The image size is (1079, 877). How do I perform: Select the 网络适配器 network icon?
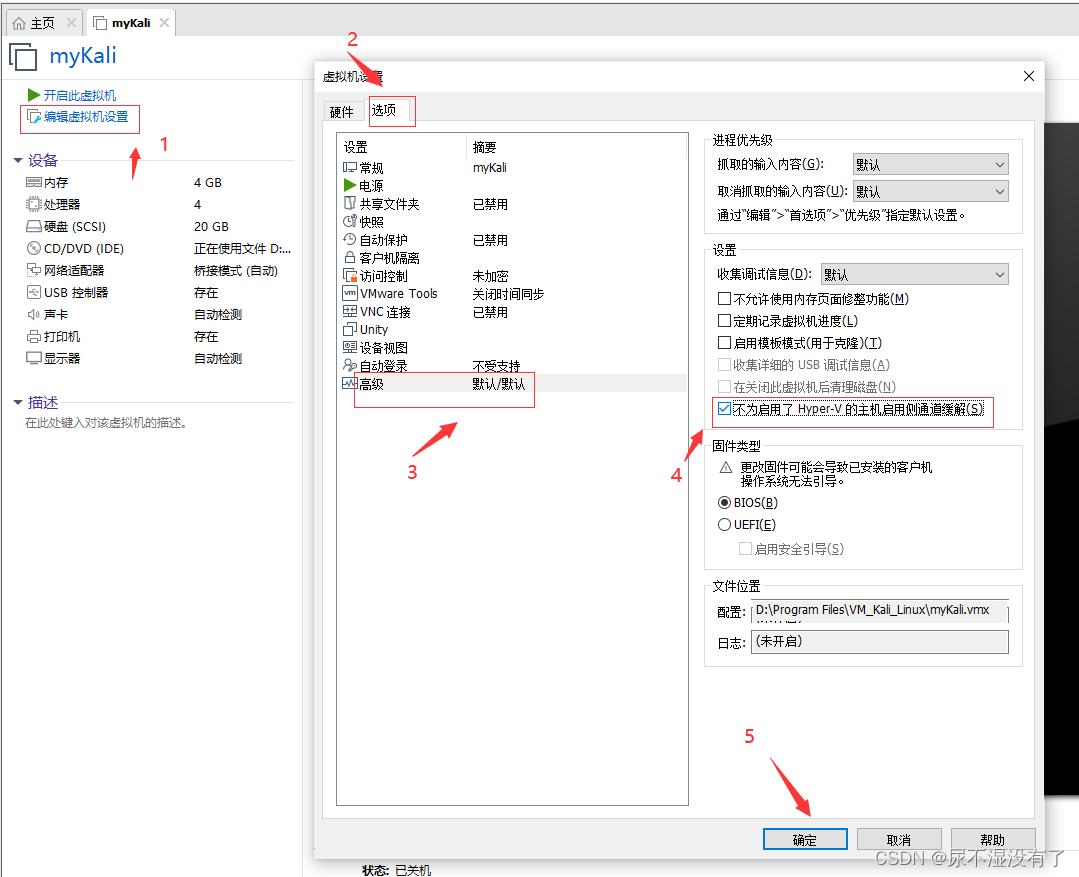(34, 270)
